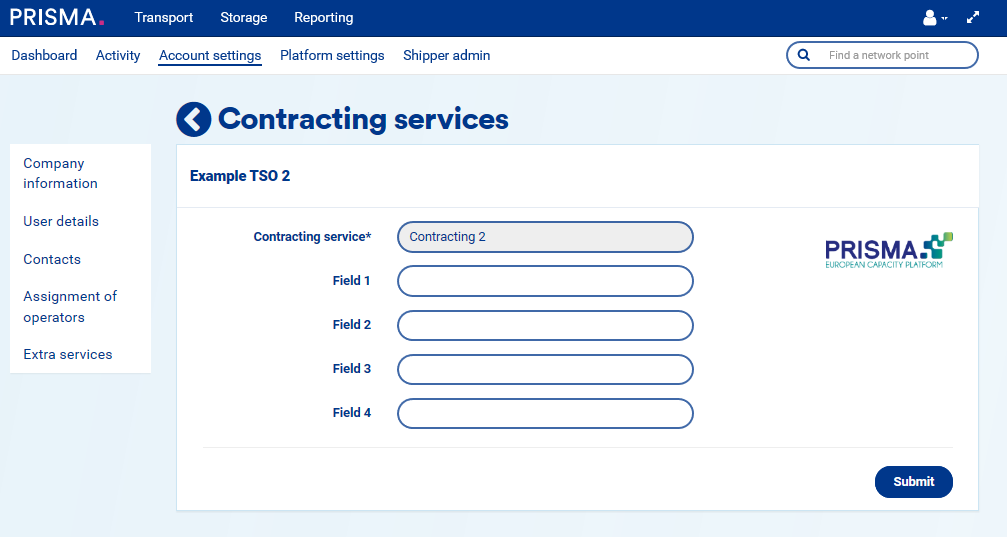Toggle fullscreen with the expand arrows icon
Viewport: 1007px width, 537px height.
[x=973, y=18]
